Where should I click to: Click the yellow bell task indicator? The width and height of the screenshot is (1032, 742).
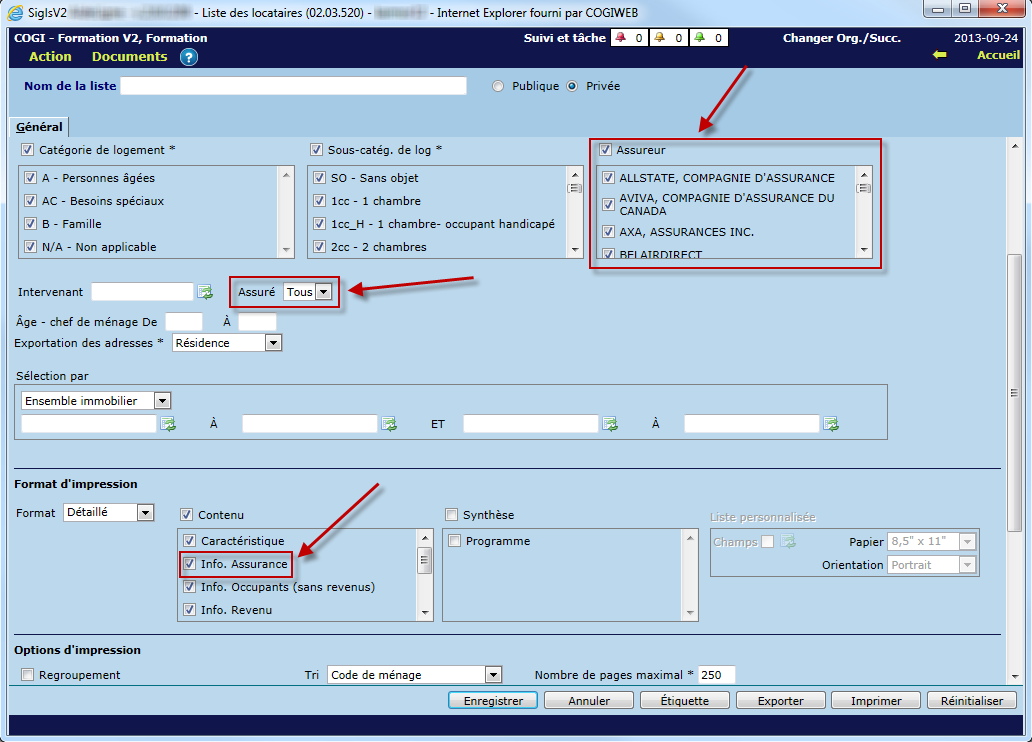tap(659, 38)
